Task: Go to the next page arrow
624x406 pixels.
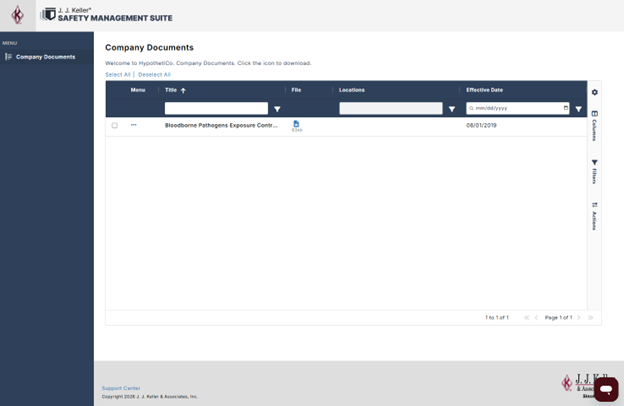Action: pyautogui.click(x=579, y=318)
